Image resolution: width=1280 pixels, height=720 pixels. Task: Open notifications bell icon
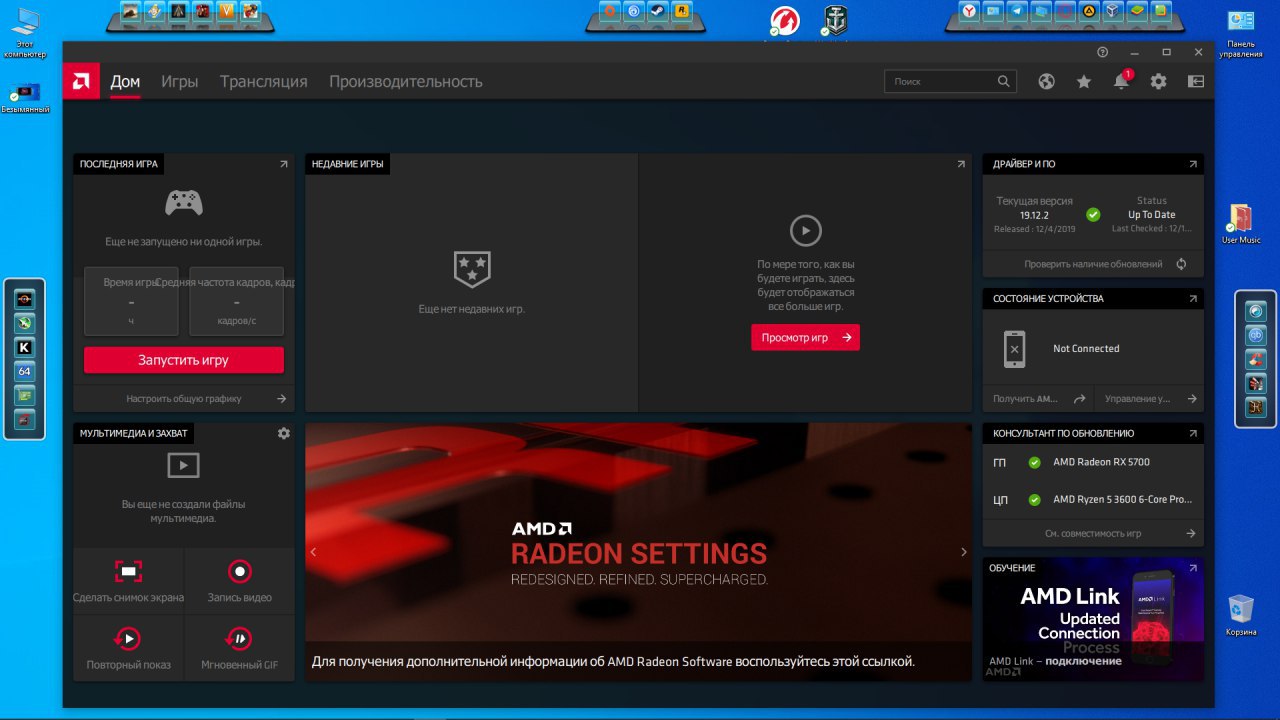coord(1121,82)
